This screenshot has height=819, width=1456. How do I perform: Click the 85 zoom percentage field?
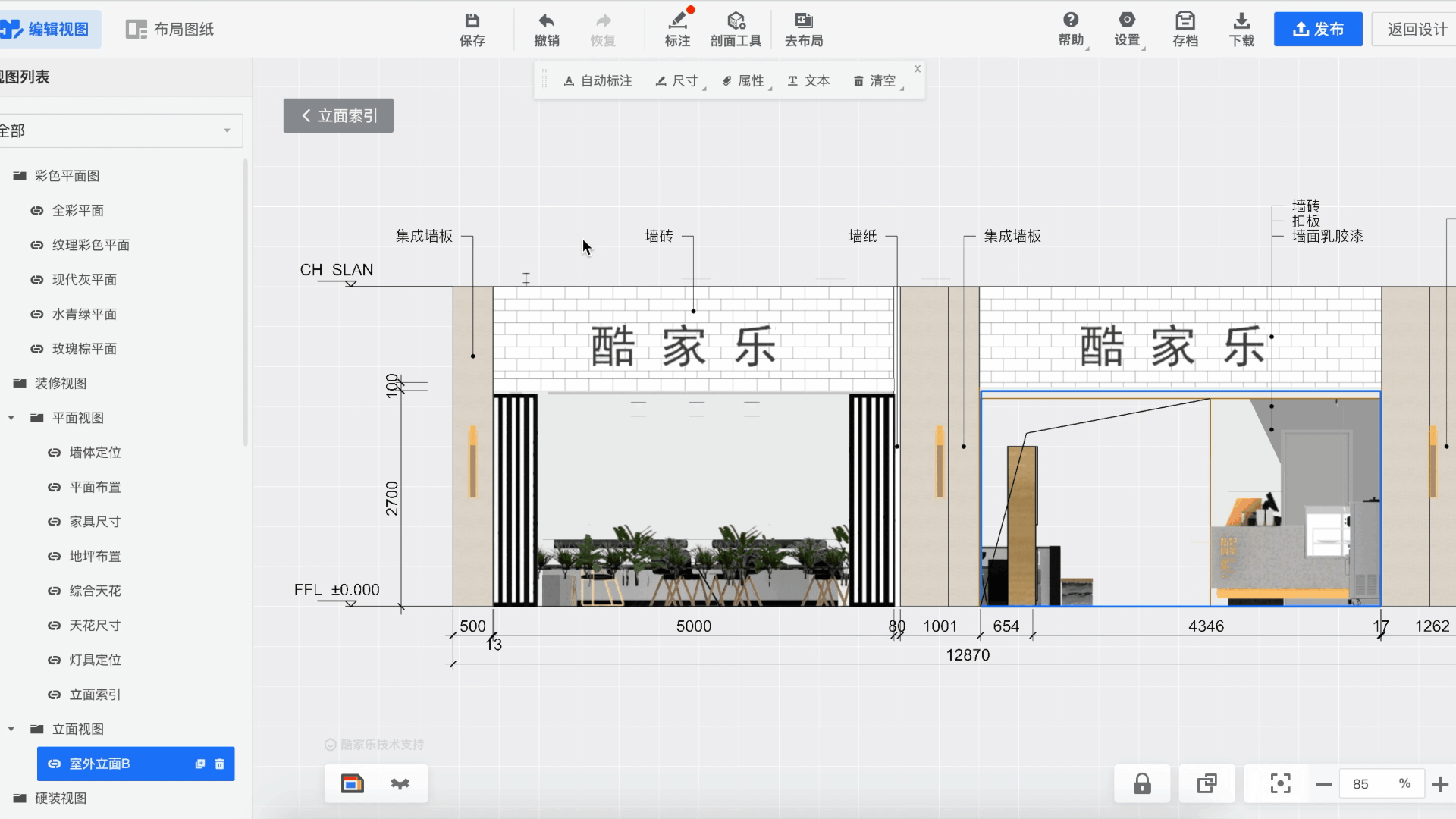tap(1361, 784)
